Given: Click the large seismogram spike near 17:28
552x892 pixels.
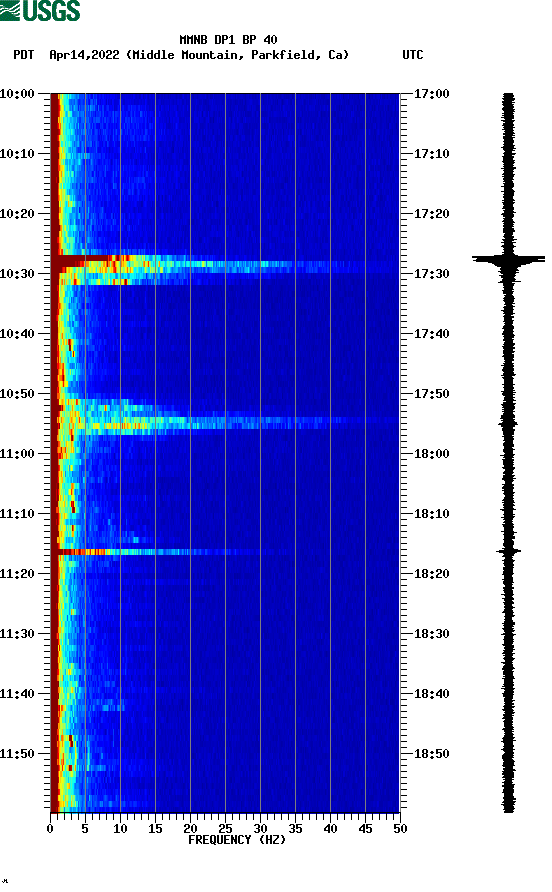Looking at the screenshot, I should click(x=508, y=259).
